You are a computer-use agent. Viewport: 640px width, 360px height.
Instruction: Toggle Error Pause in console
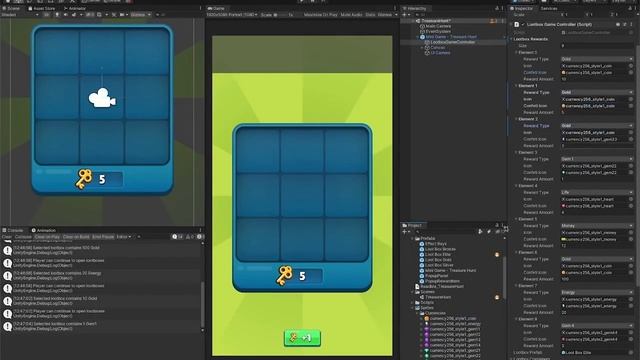pyautogui.click(x=103, y=237)
